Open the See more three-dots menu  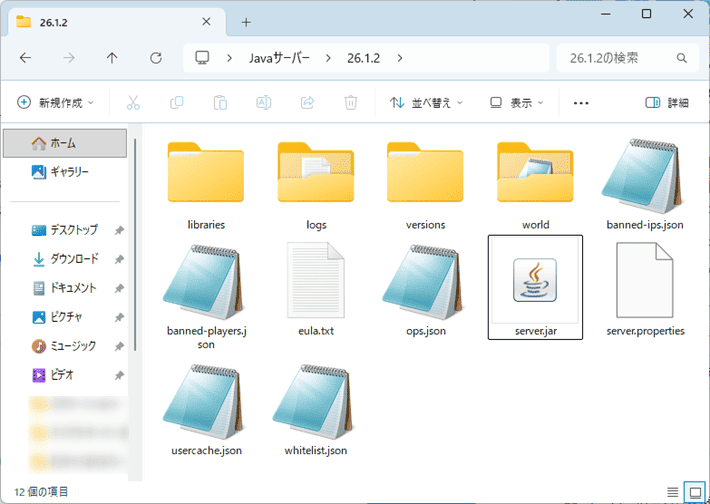coord(581,103)
